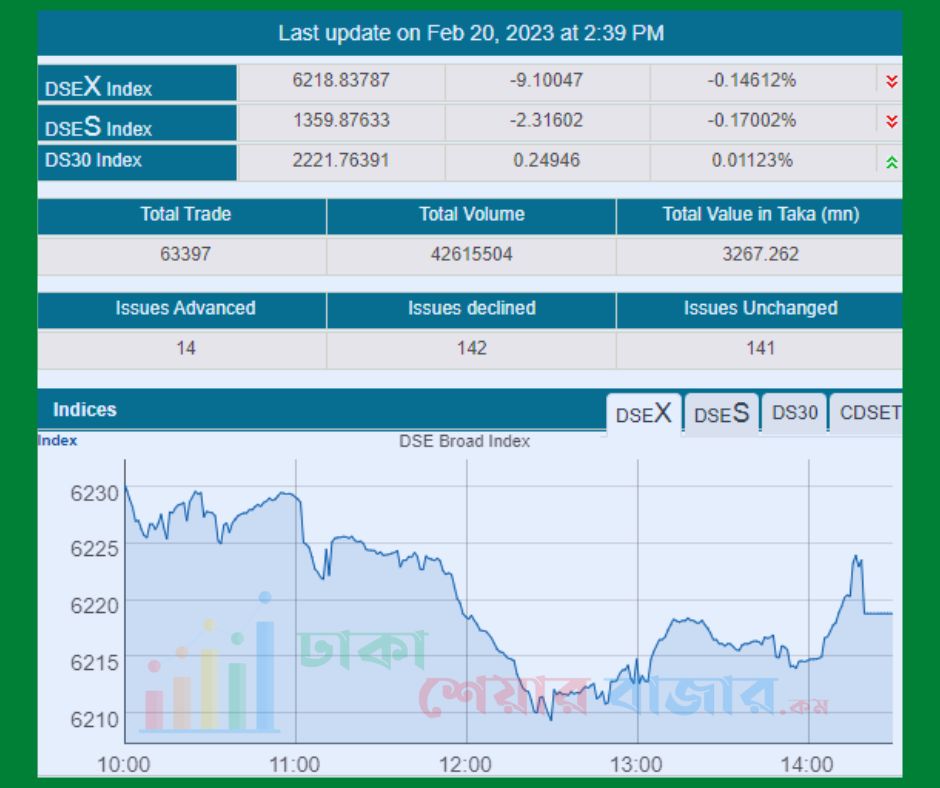Click Total Value in Taka header

click(x=760, y=214)
